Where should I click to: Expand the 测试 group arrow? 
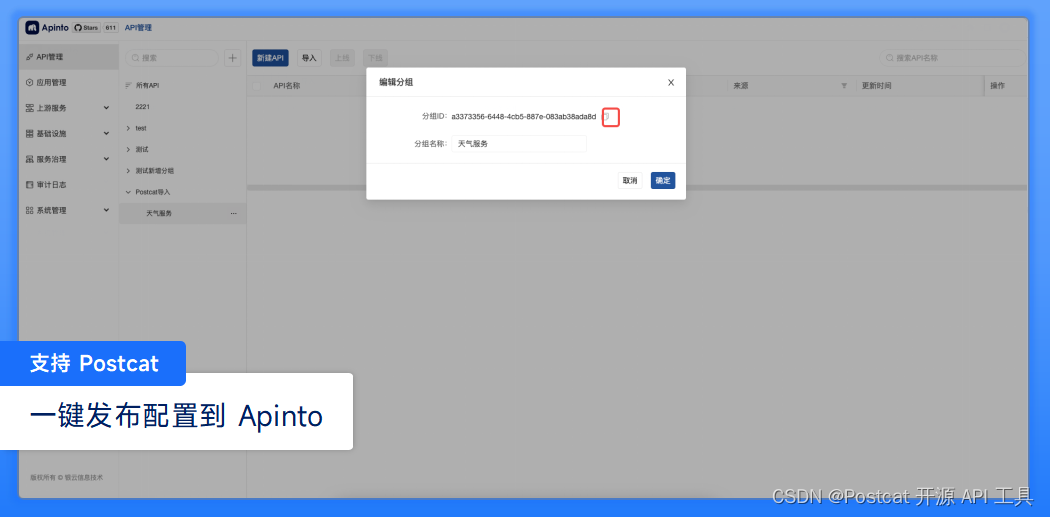point(128,149)
